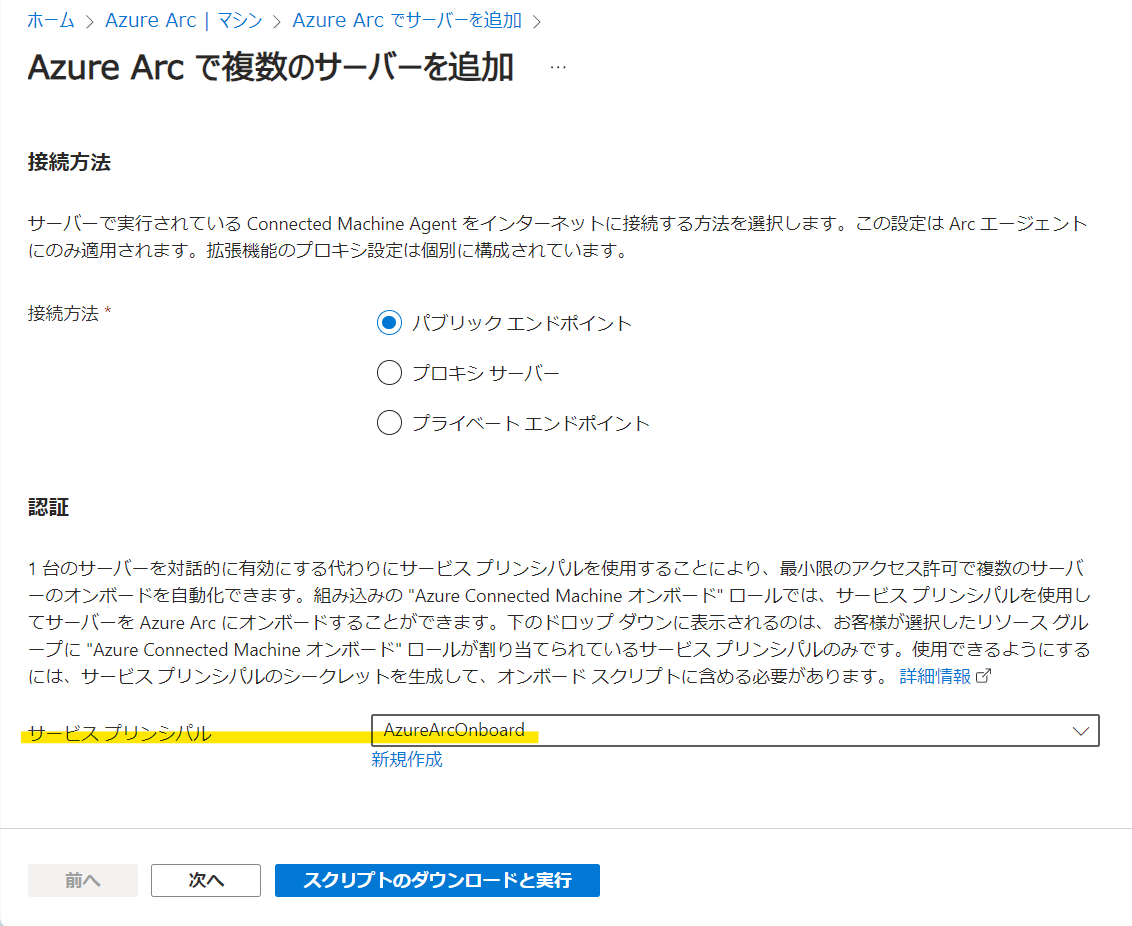Click the first breadcrumb separator chevron after ホーム
Image resolution: width=1132 pixels, height=926 pixels.
click(x=90, y=21)
